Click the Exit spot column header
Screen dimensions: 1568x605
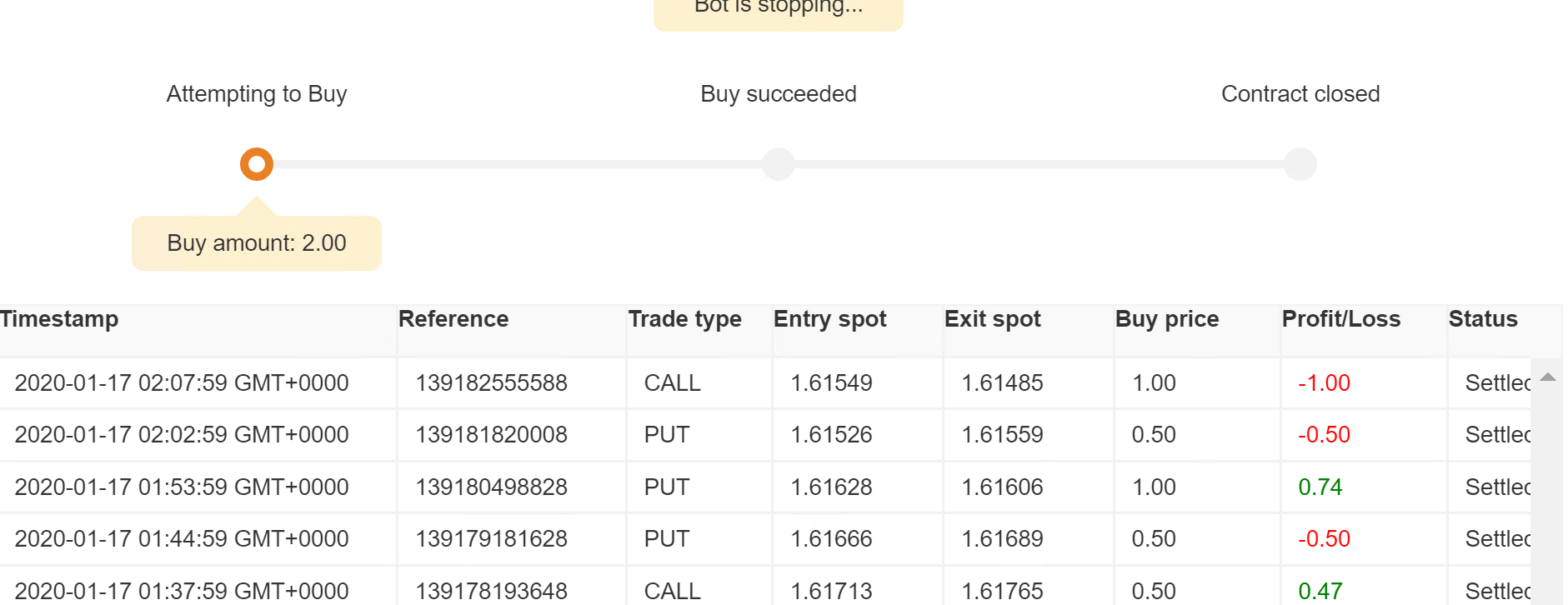coord(992,318)
